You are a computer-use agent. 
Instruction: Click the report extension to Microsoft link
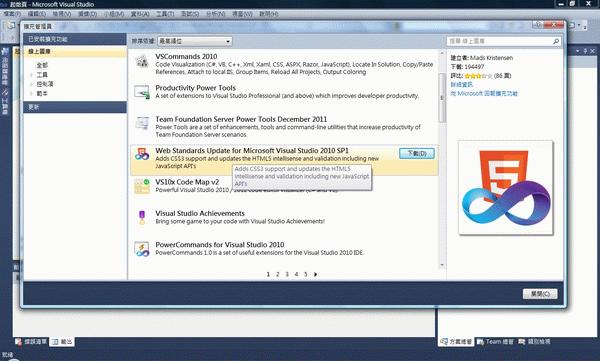point(484,93)
